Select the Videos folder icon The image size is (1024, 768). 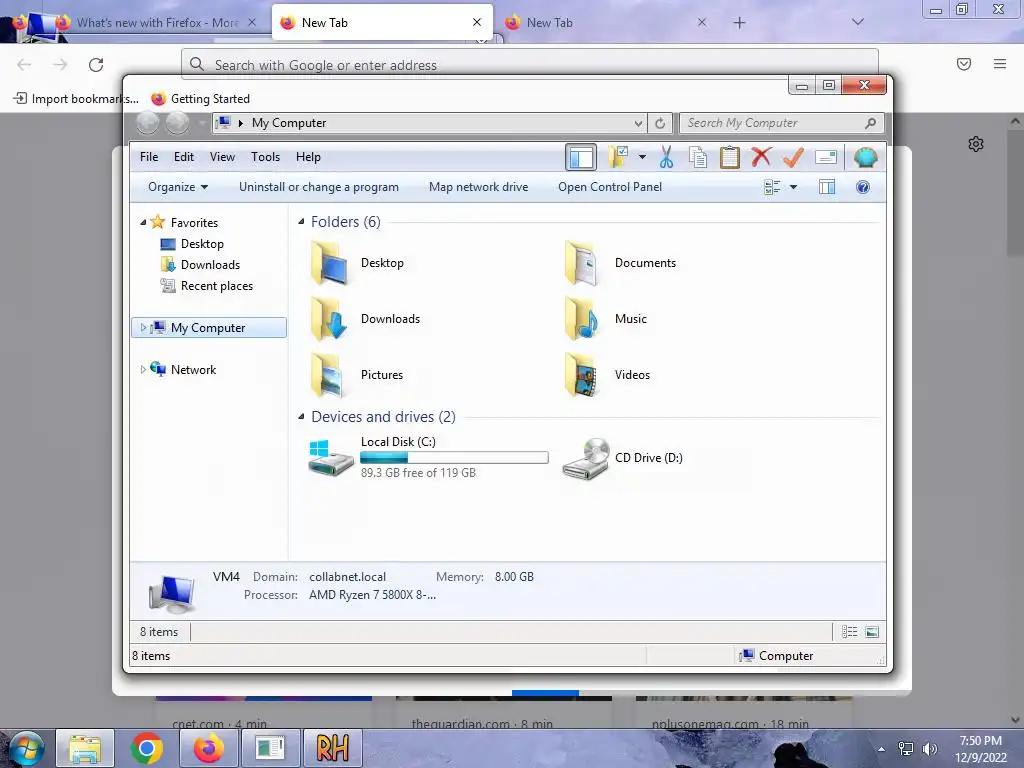click(582, 375)
